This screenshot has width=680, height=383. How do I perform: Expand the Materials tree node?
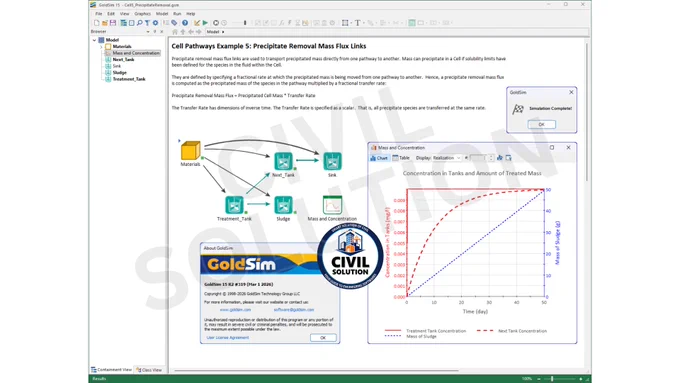point(101,46)
